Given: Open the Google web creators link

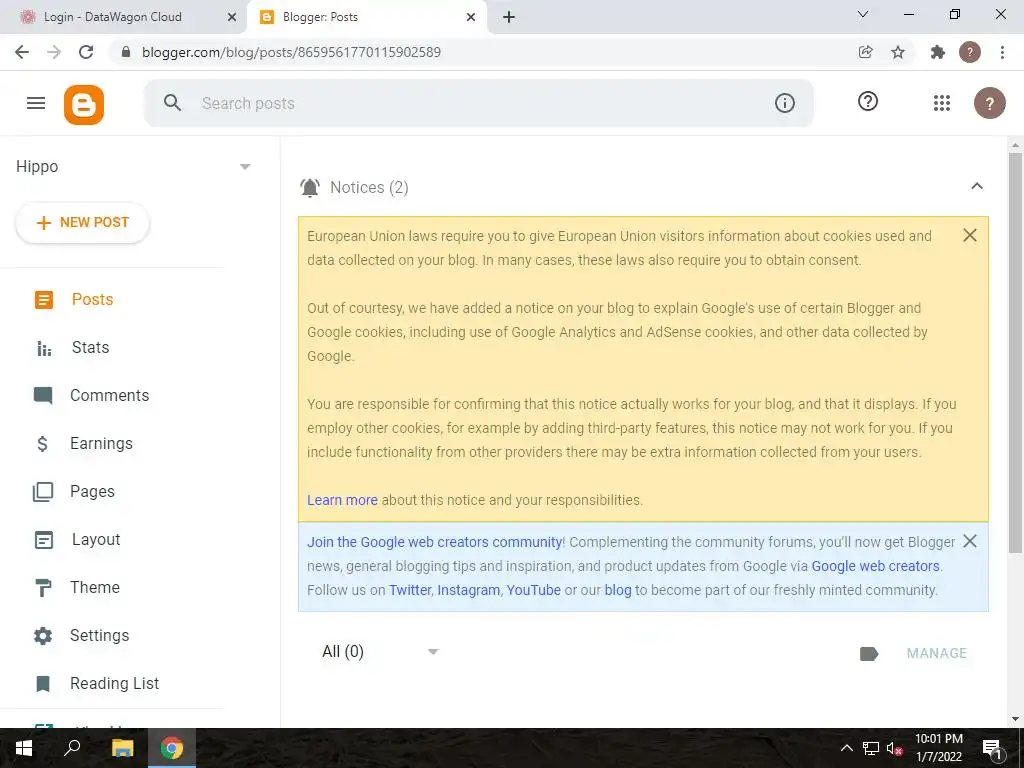Looking at the screenshot, I should tap(875, 566).
